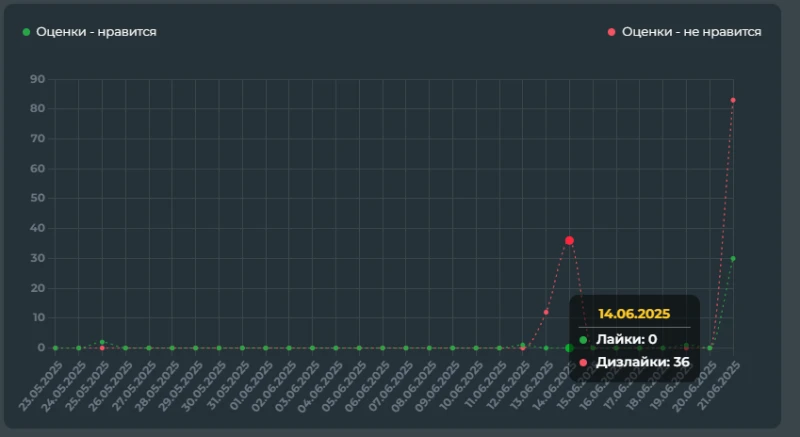Click the tooltip row 'Лайки: 0'
Image resolution: width=800 pixels, height=437 pixels.
pyautogui.click(x=618, y=340)
